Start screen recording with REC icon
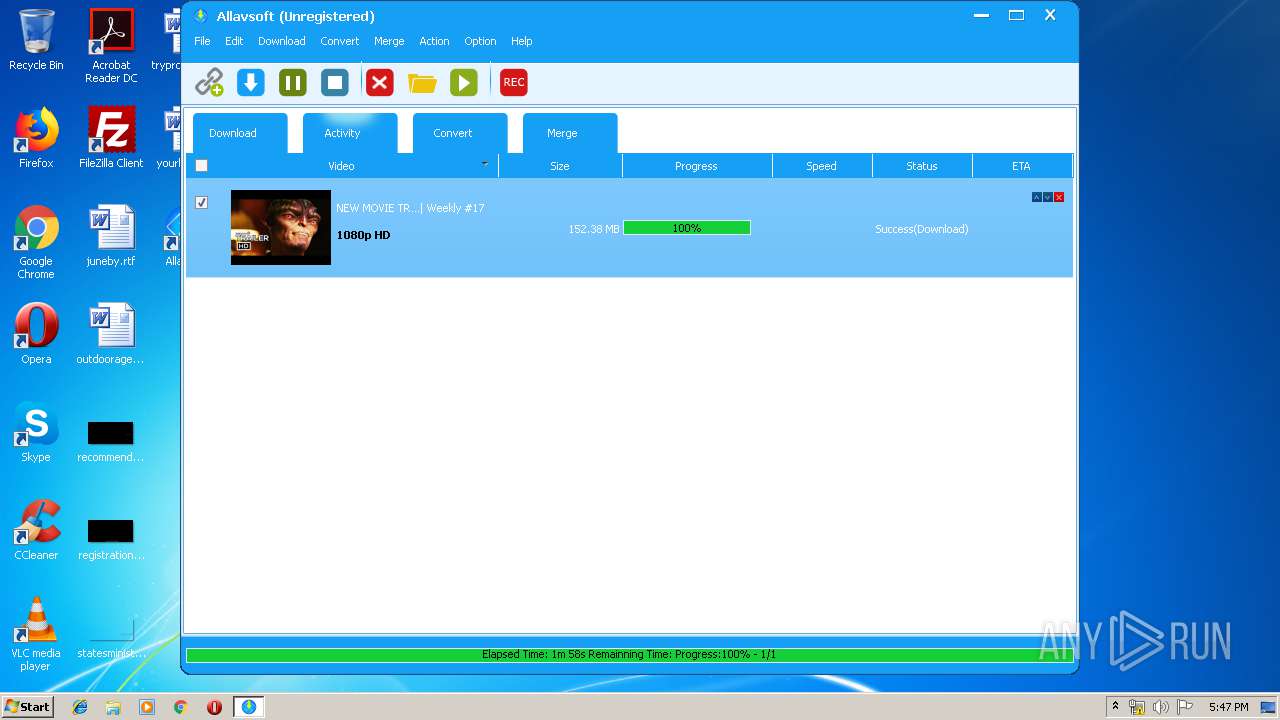Screen dimensions: 1280x720 [x=514, y=82]
